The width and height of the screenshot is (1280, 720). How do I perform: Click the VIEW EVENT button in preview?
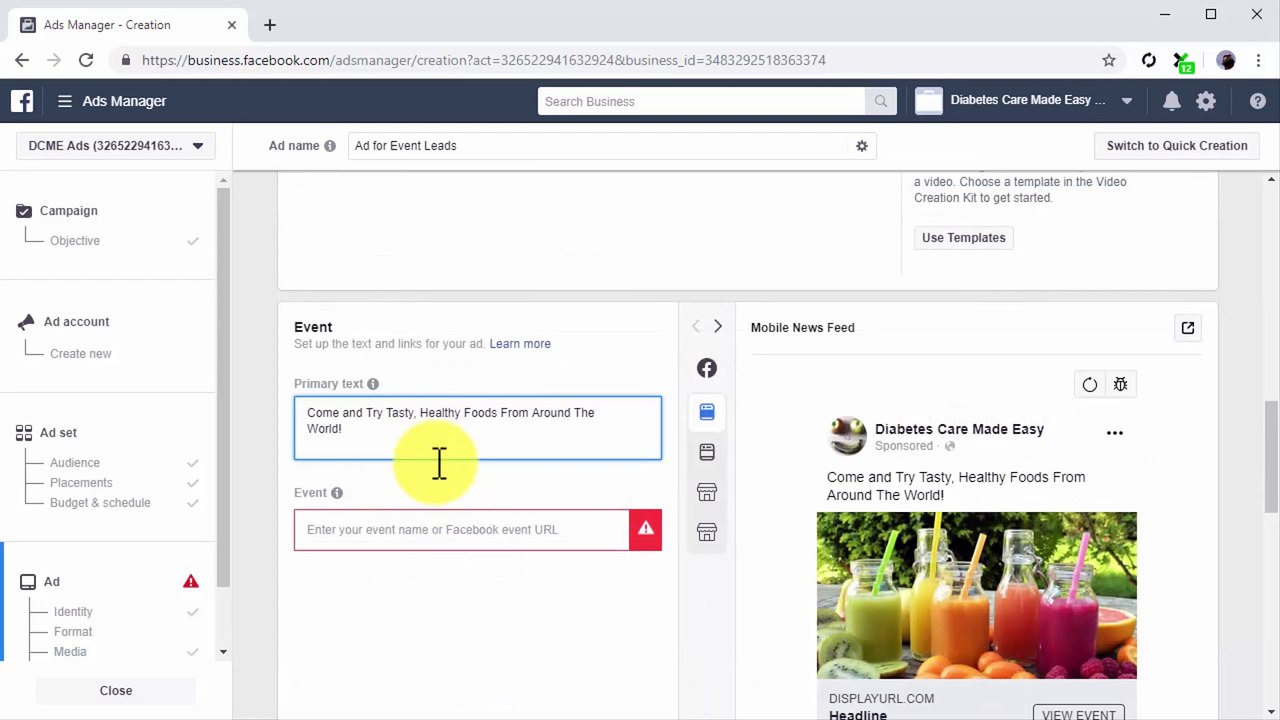(x=1079, y=714)
